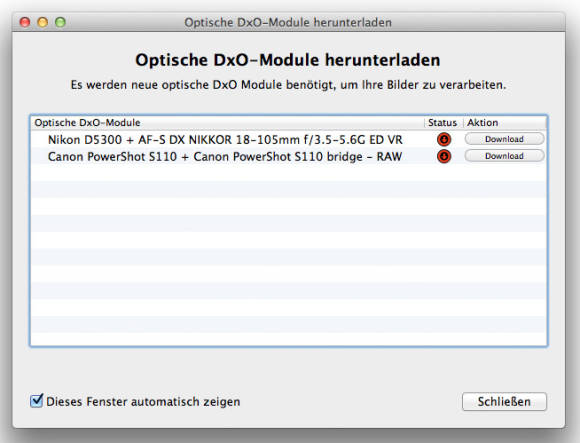The width and height of the screenshot is (580, 443).
Task: Click the red status icon for Nikon D5300
Action: click(x=444, y=139)
